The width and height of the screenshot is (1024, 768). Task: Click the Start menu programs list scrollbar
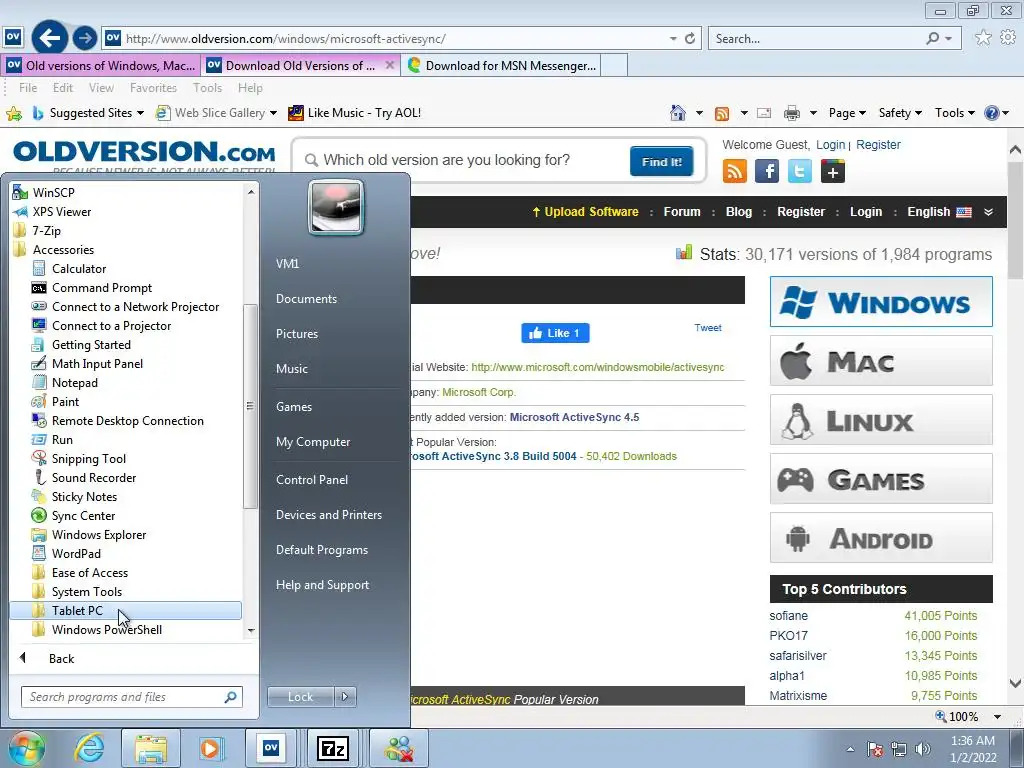[250, 406]
